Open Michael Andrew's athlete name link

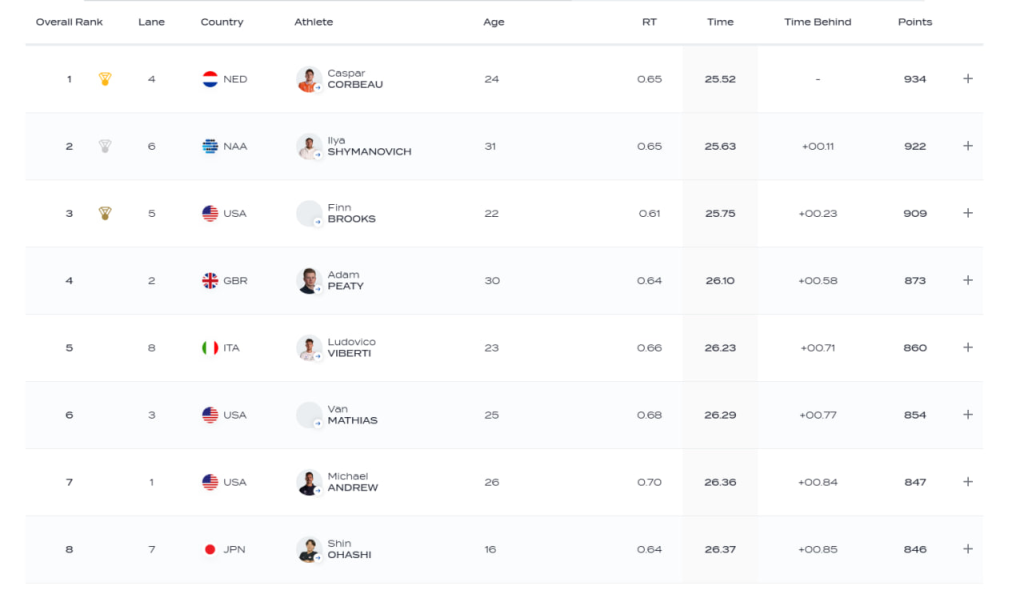click(352, 482)
